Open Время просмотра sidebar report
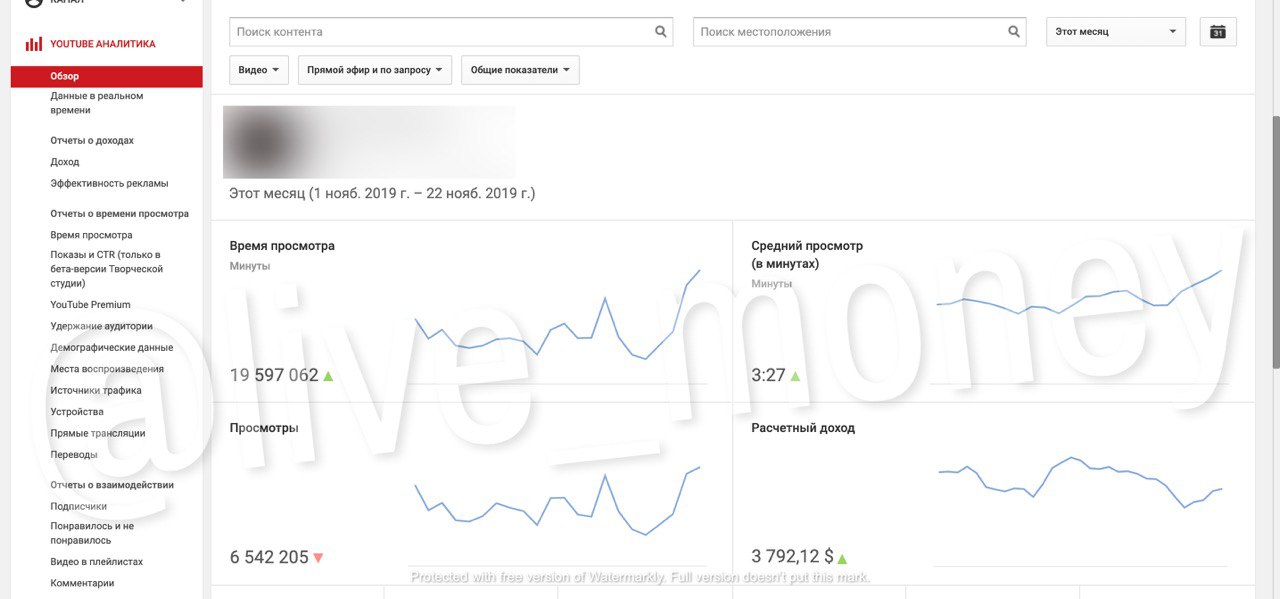The image size is (1280, 599). (91, 235)
